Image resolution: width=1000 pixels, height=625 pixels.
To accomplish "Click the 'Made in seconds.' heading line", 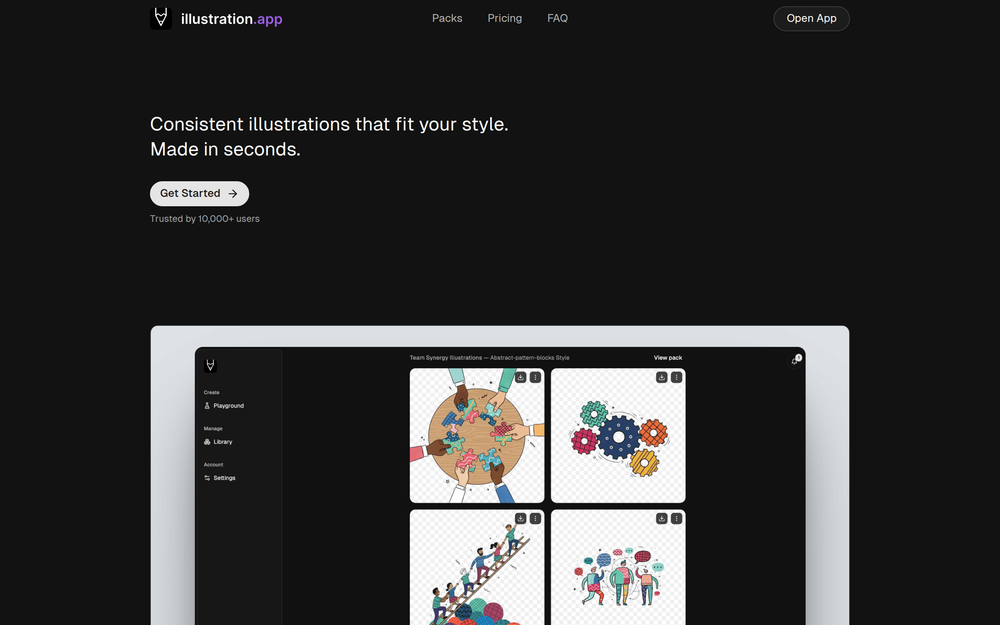I will 225,149.
